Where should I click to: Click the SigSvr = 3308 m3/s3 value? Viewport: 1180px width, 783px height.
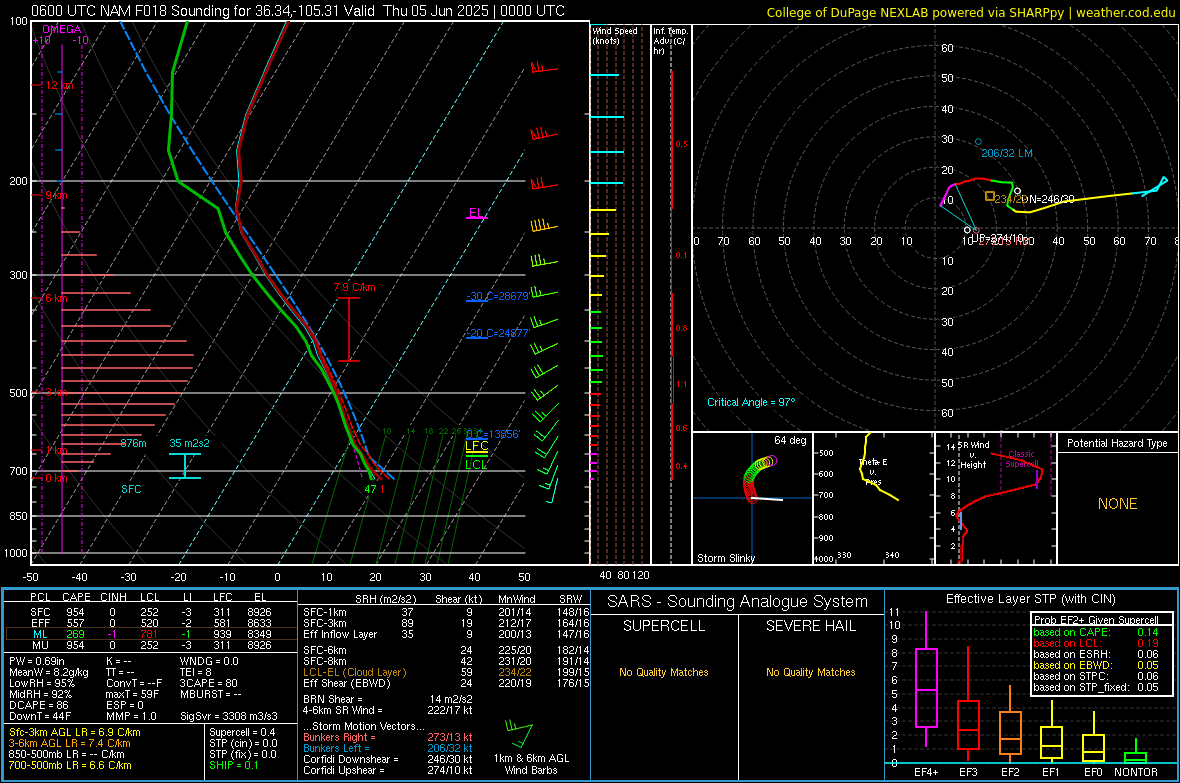229,716
